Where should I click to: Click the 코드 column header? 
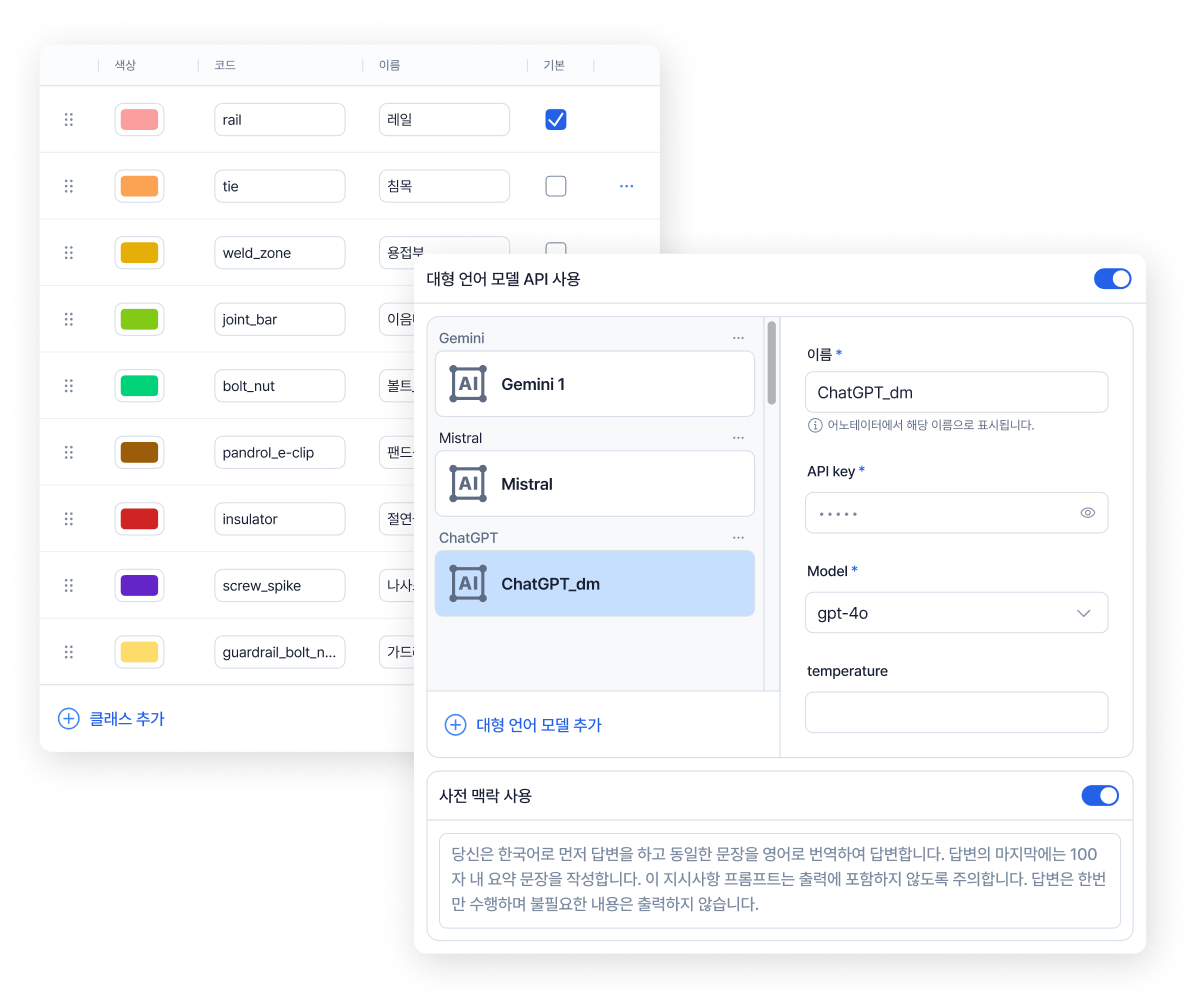pos(225,65)
